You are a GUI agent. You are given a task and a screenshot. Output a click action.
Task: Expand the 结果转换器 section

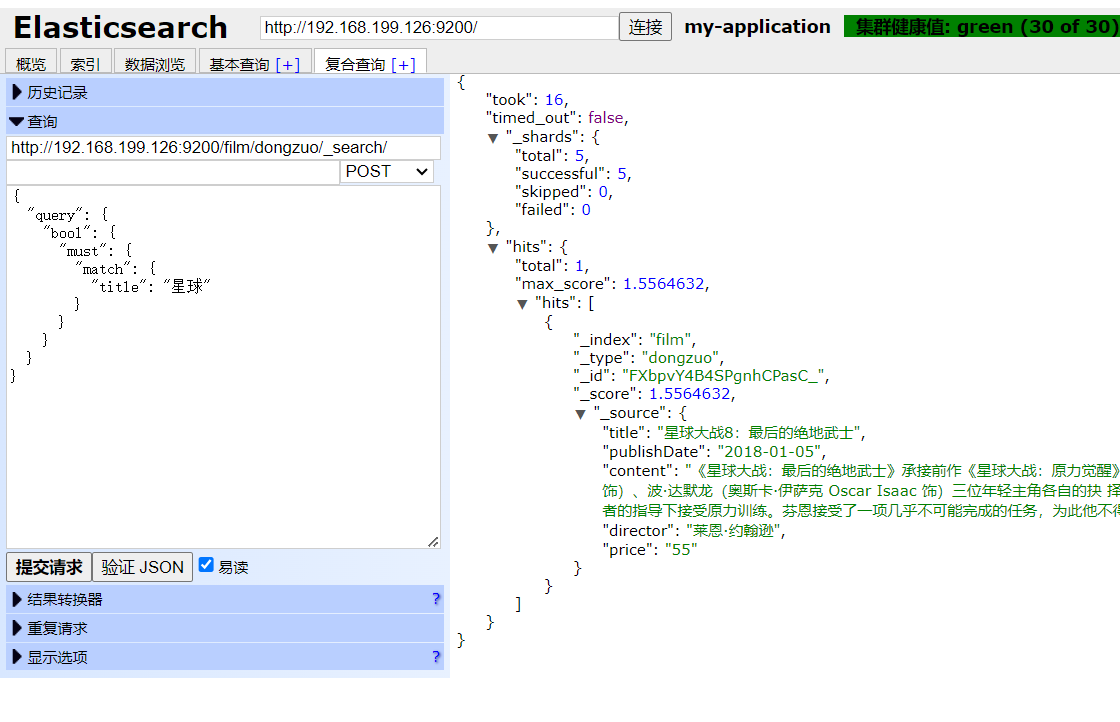tap(225, 599)
